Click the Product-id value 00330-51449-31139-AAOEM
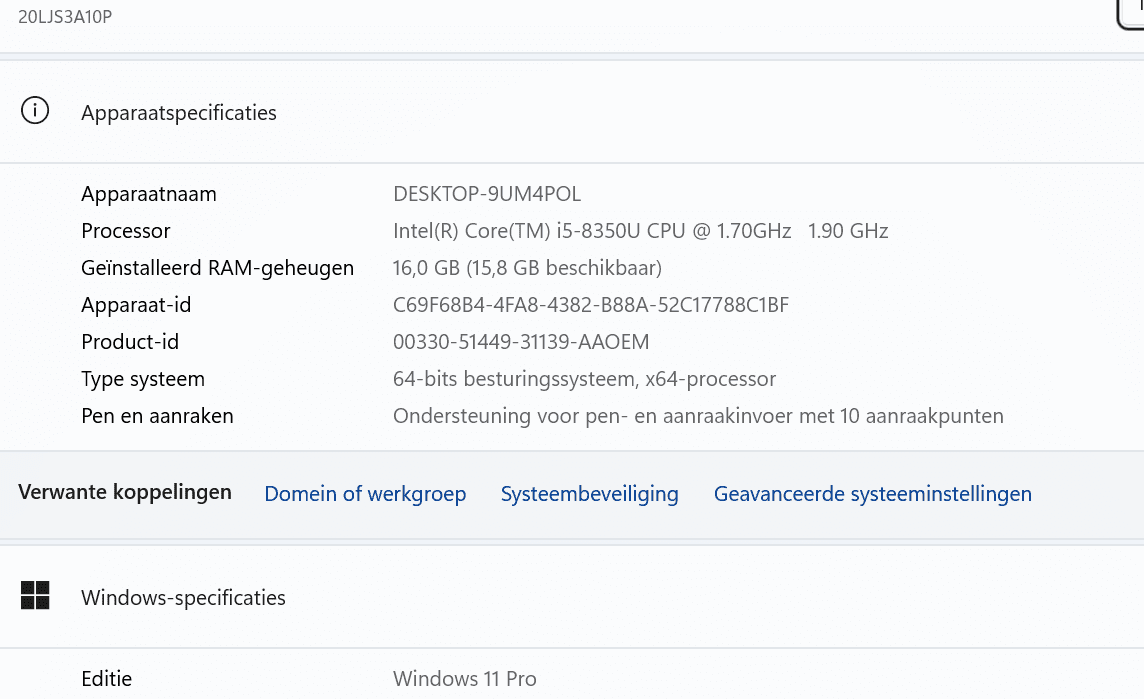This screenshot has width=1144, height=699. tap(521, 342)
